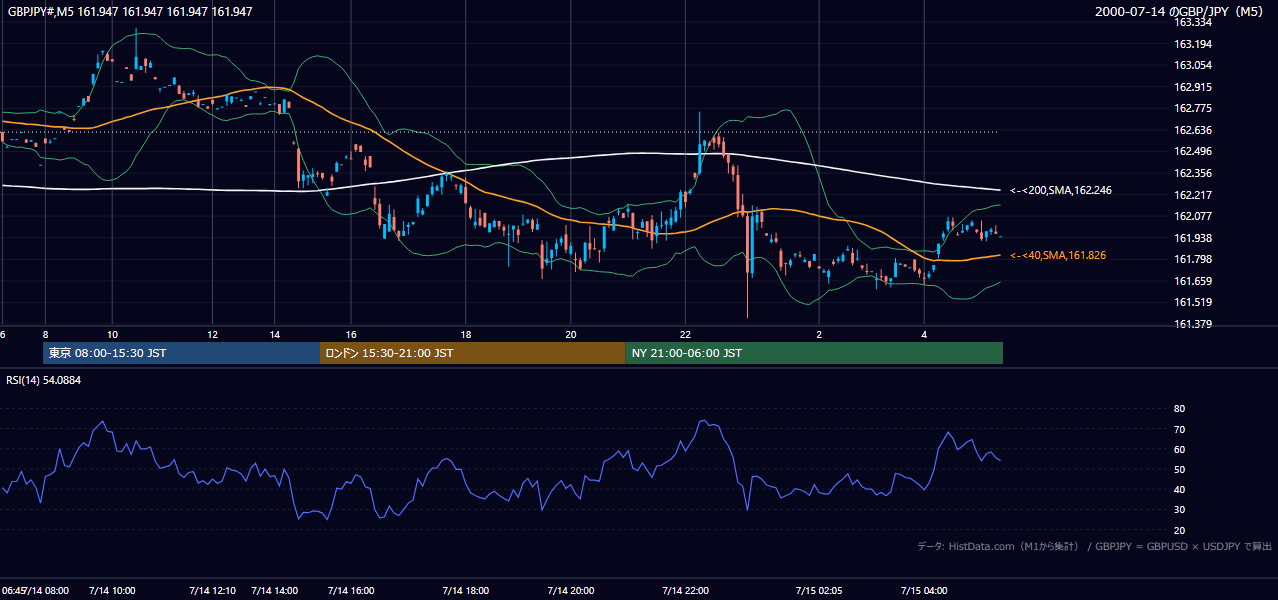Click price axis value 163.194
1278x600 pixels.
pos(1192,44)
